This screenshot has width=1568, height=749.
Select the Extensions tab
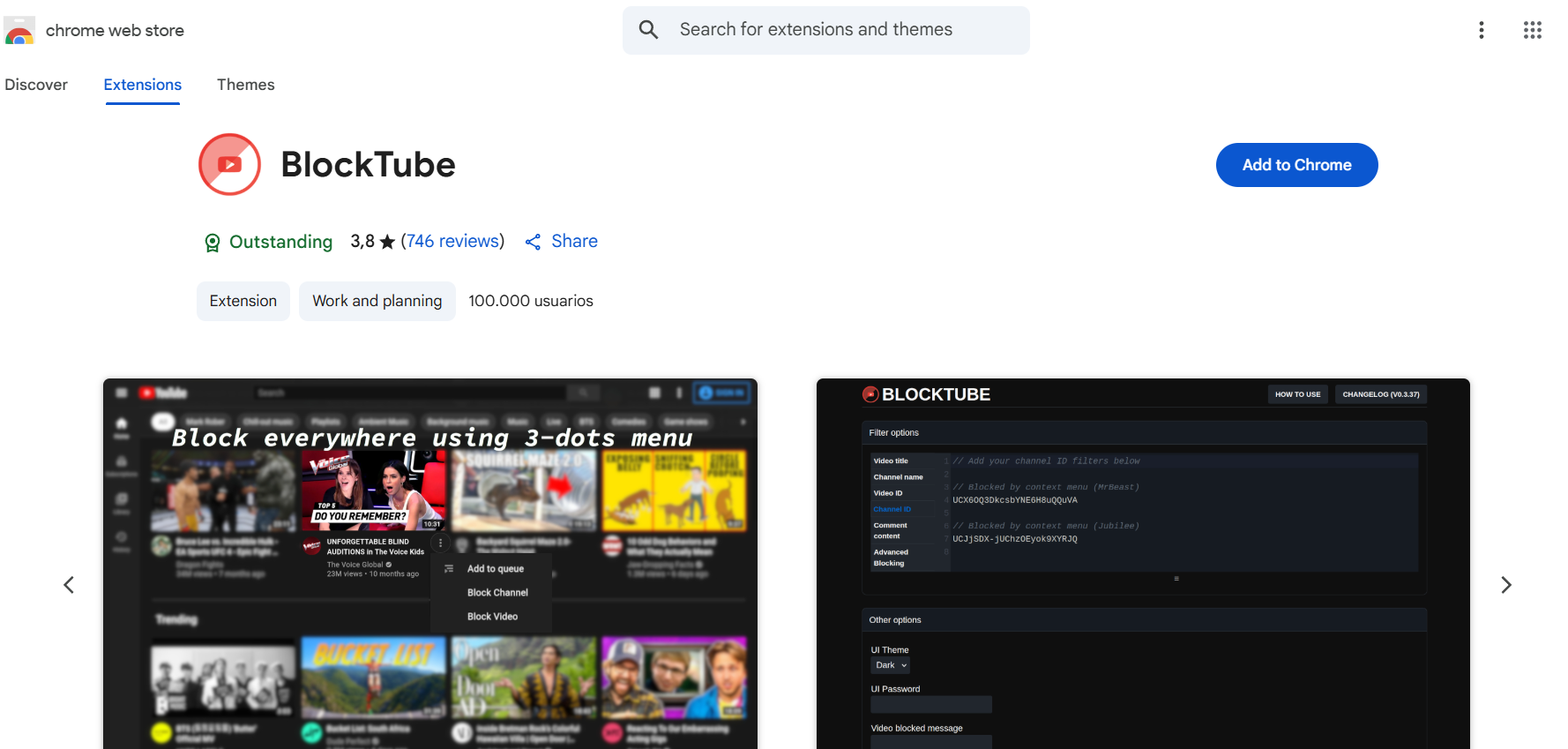(143, 85)
